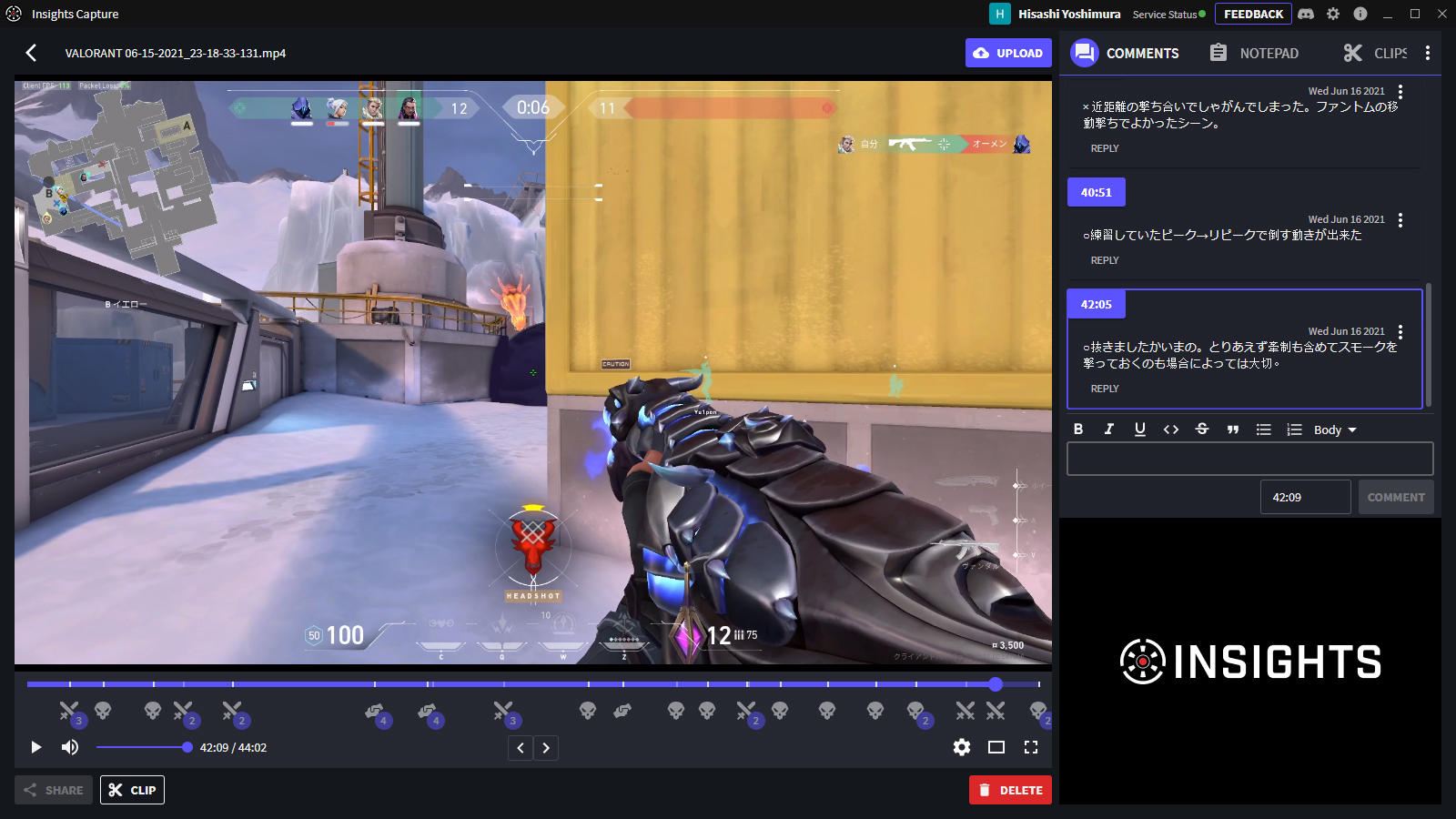Toggle italic formatting in the comment editor

[1109, 430]
